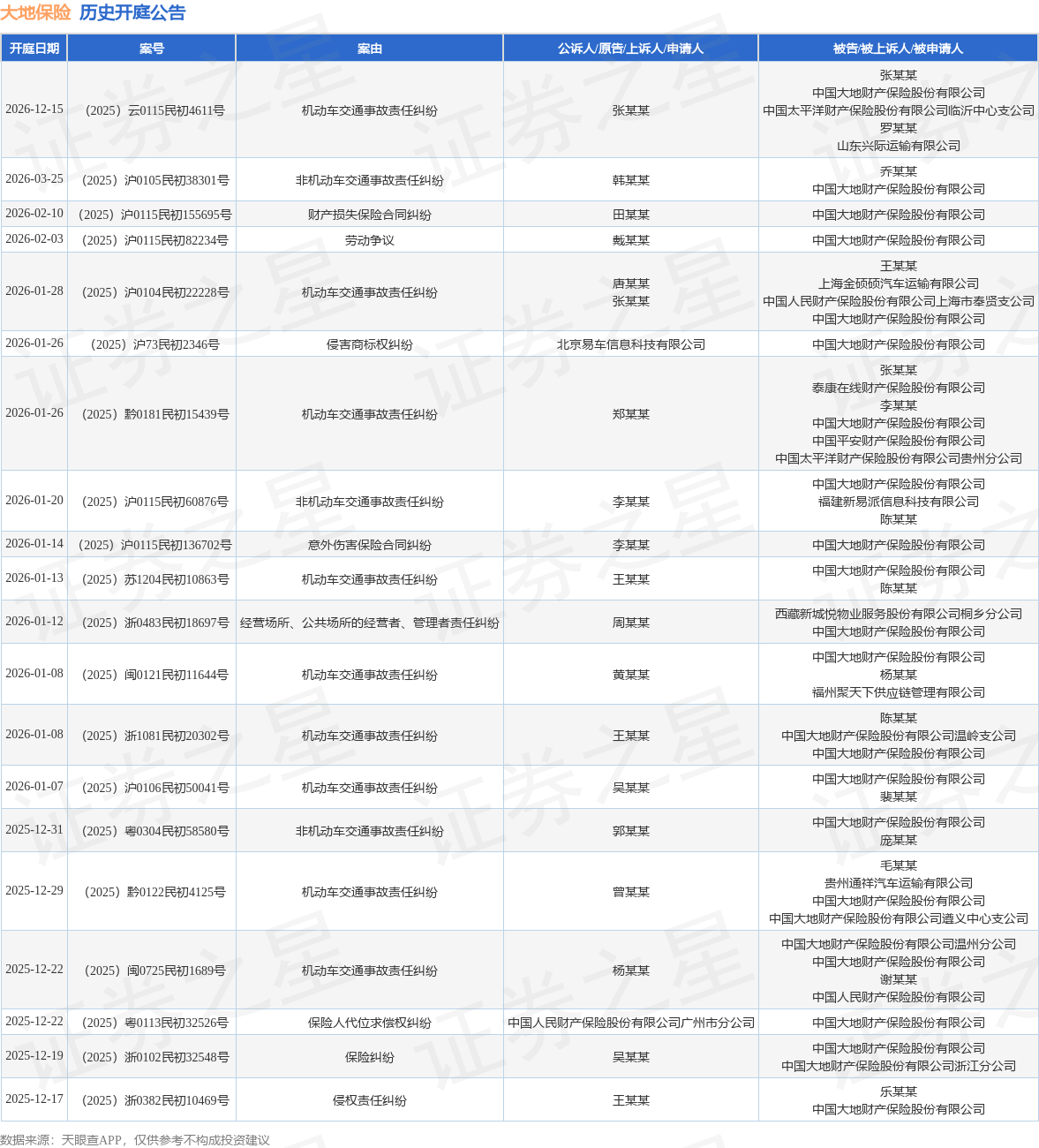Screen dimensions: 1039x1148
Task: Click 中国大地财产保险股份有限公司温州分公司
Action: [899, 944]
